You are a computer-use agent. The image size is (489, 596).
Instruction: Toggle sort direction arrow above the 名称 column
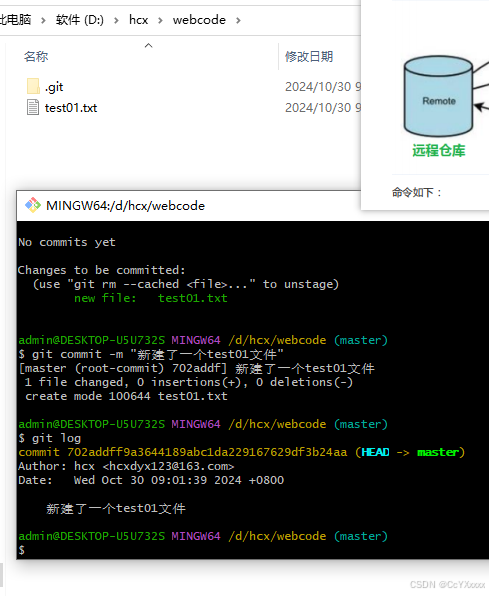coord(148,46)
